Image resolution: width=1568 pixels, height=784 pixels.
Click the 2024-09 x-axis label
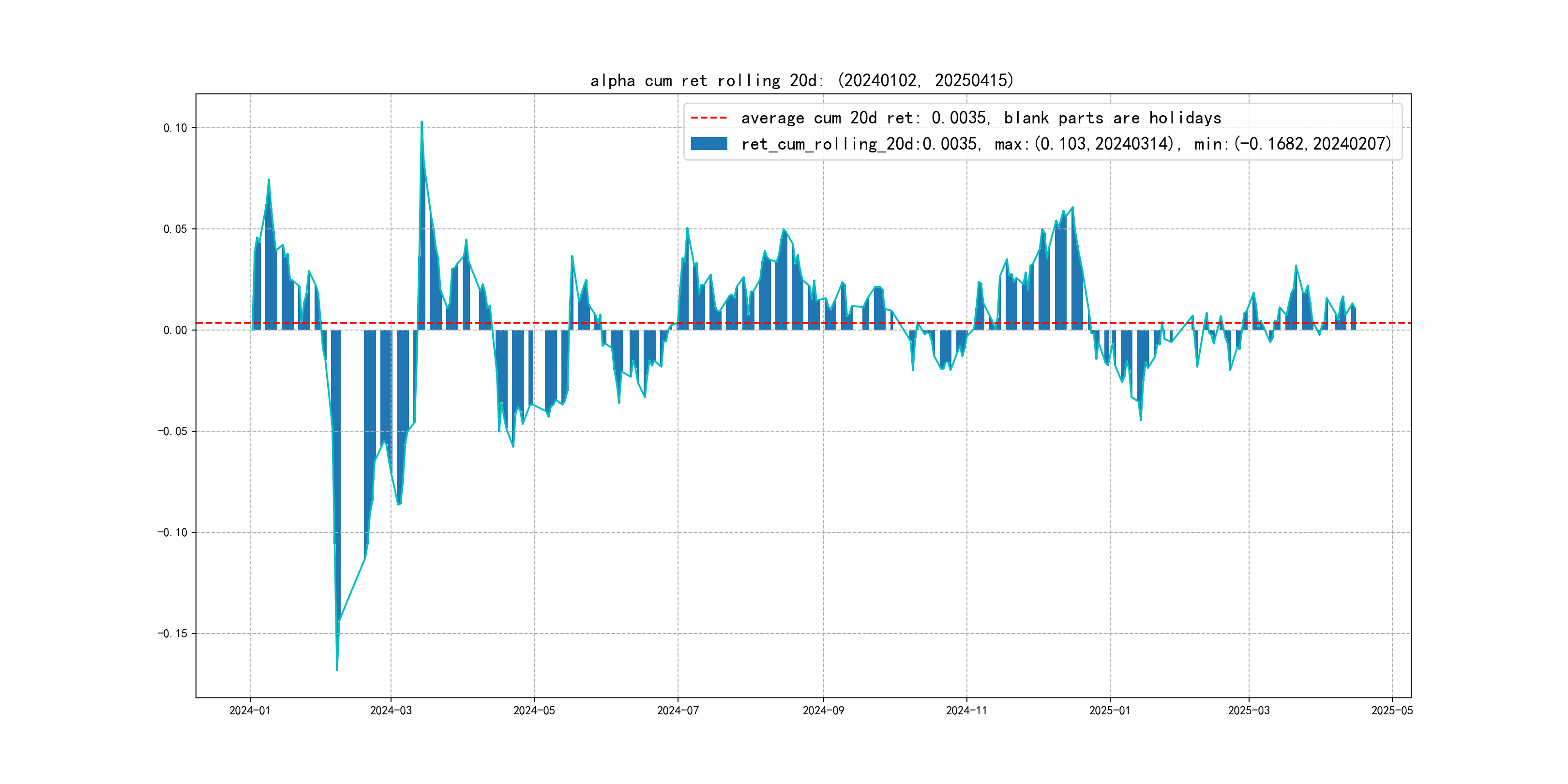(823, 710)
